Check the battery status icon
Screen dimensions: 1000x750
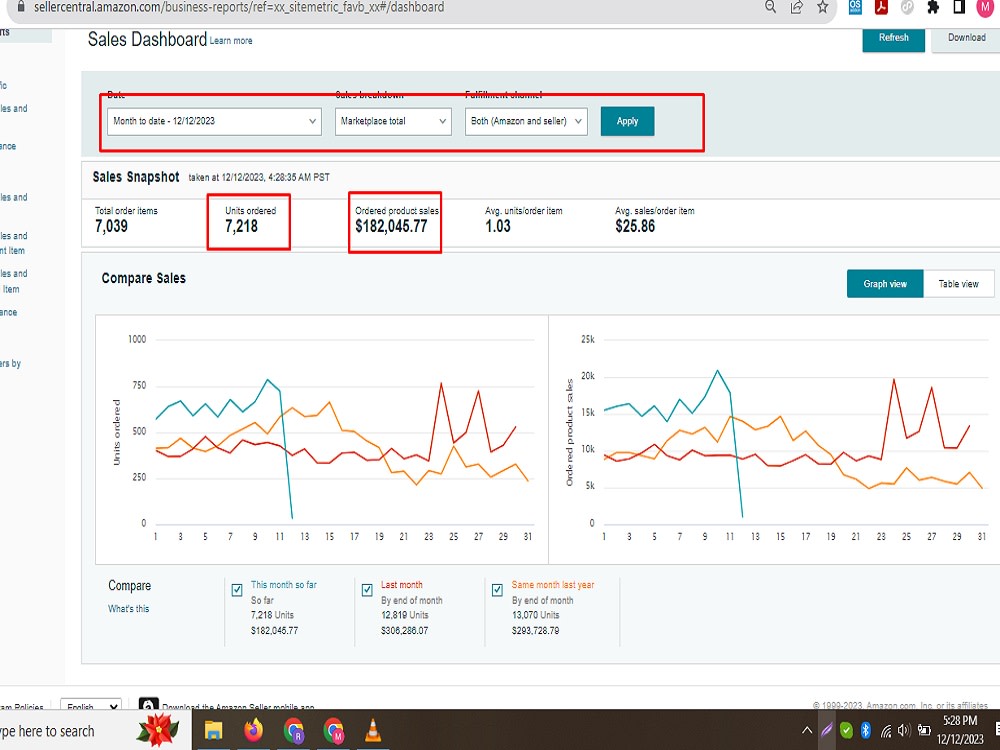[924, 730]
